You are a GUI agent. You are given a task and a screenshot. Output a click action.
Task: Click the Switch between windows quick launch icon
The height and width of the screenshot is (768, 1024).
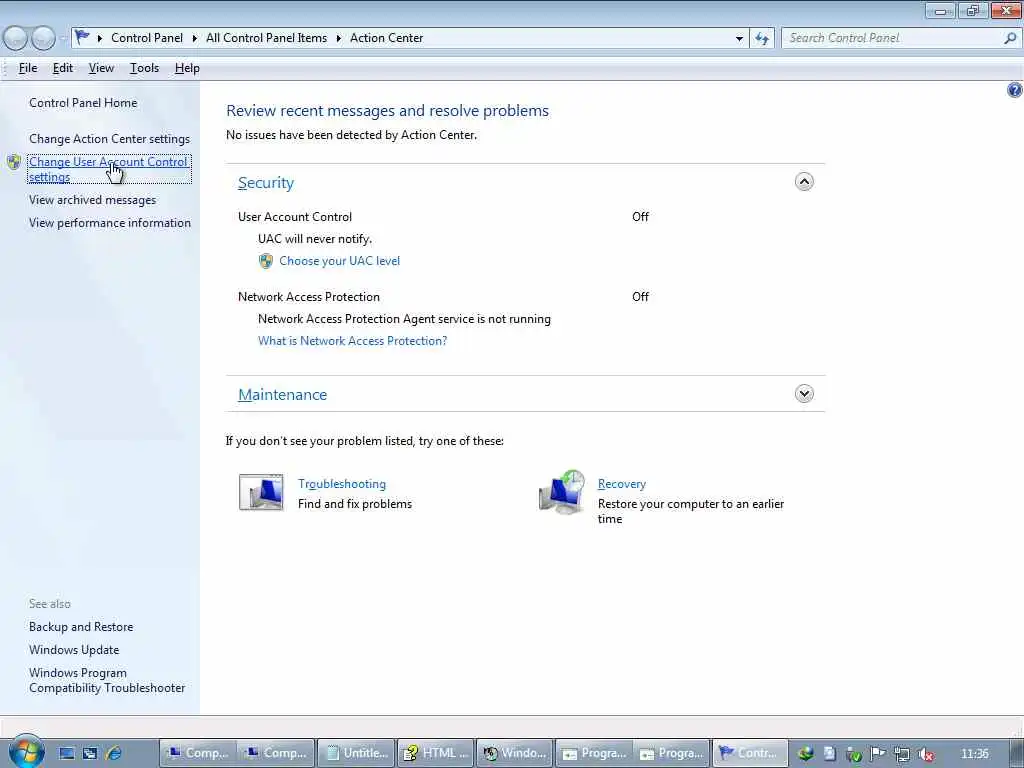click(x=90, y=753)
